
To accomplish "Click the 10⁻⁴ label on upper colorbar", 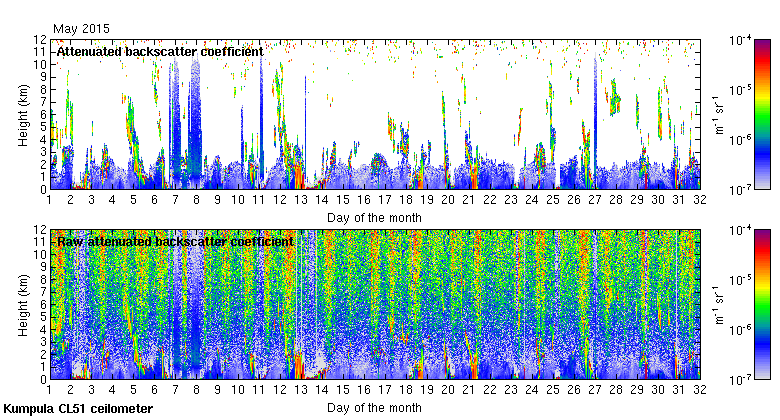I will coord(740,40).
